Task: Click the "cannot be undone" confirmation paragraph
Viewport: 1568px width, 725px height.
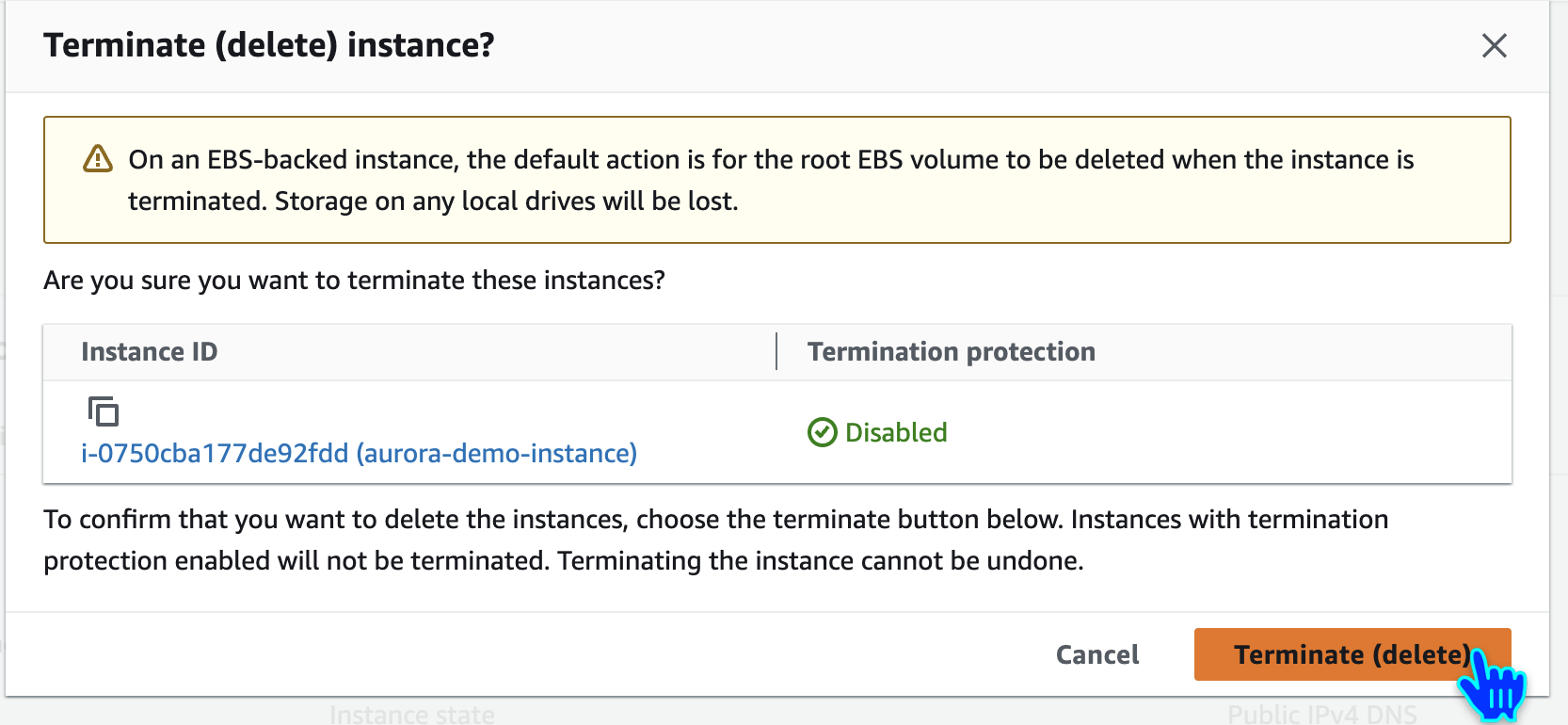Action: click(715, 540)
